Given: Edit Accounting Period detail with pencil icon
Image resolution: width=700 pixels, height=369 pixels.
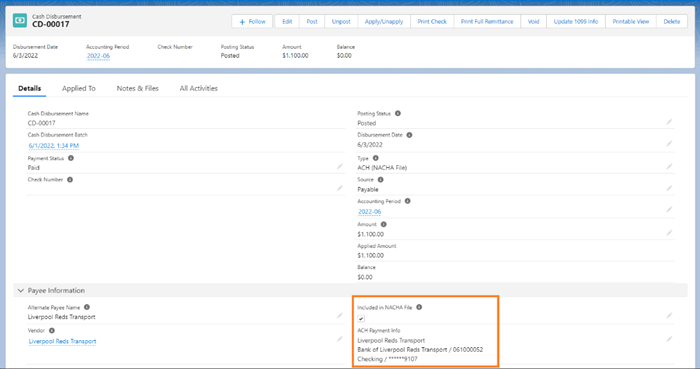Looking at the screenshot, I should [669, 209].
